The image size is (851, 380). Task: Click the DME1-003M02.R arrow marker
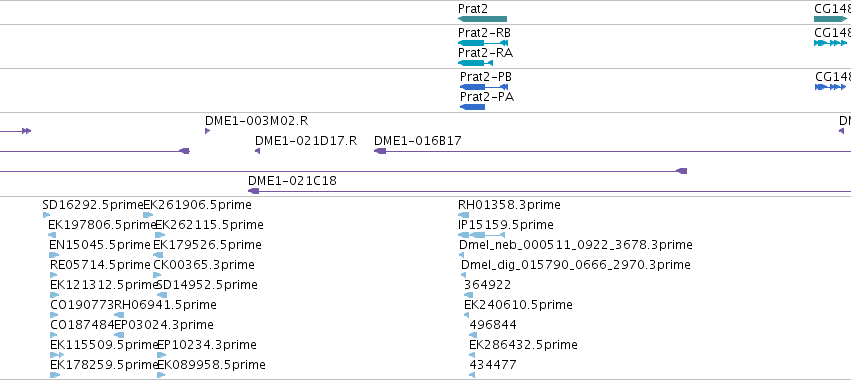pos(207,131)
